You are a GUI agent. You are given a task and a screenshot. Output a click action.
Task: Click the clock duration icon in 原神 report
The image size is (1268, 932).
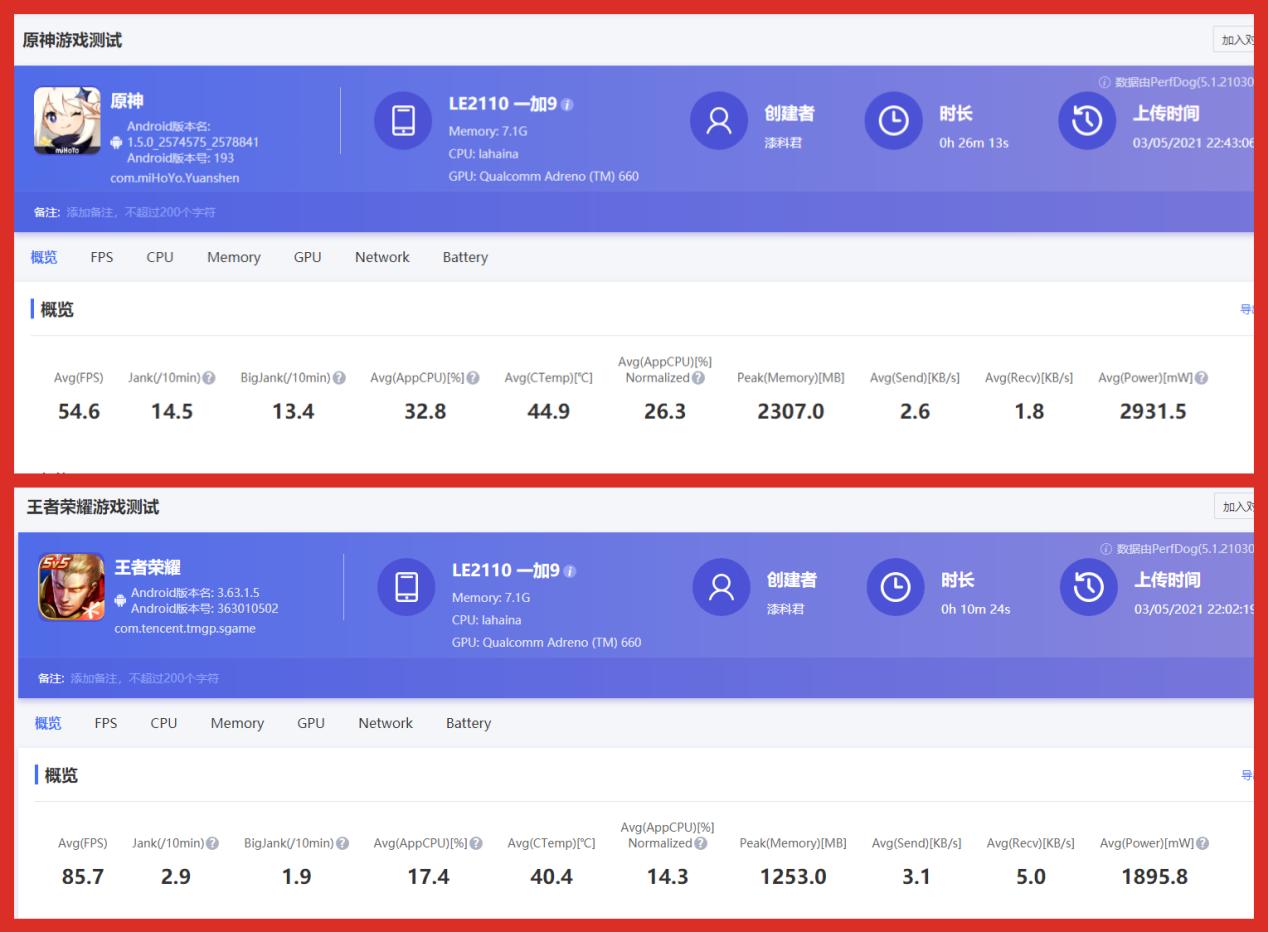coord(893,121)
